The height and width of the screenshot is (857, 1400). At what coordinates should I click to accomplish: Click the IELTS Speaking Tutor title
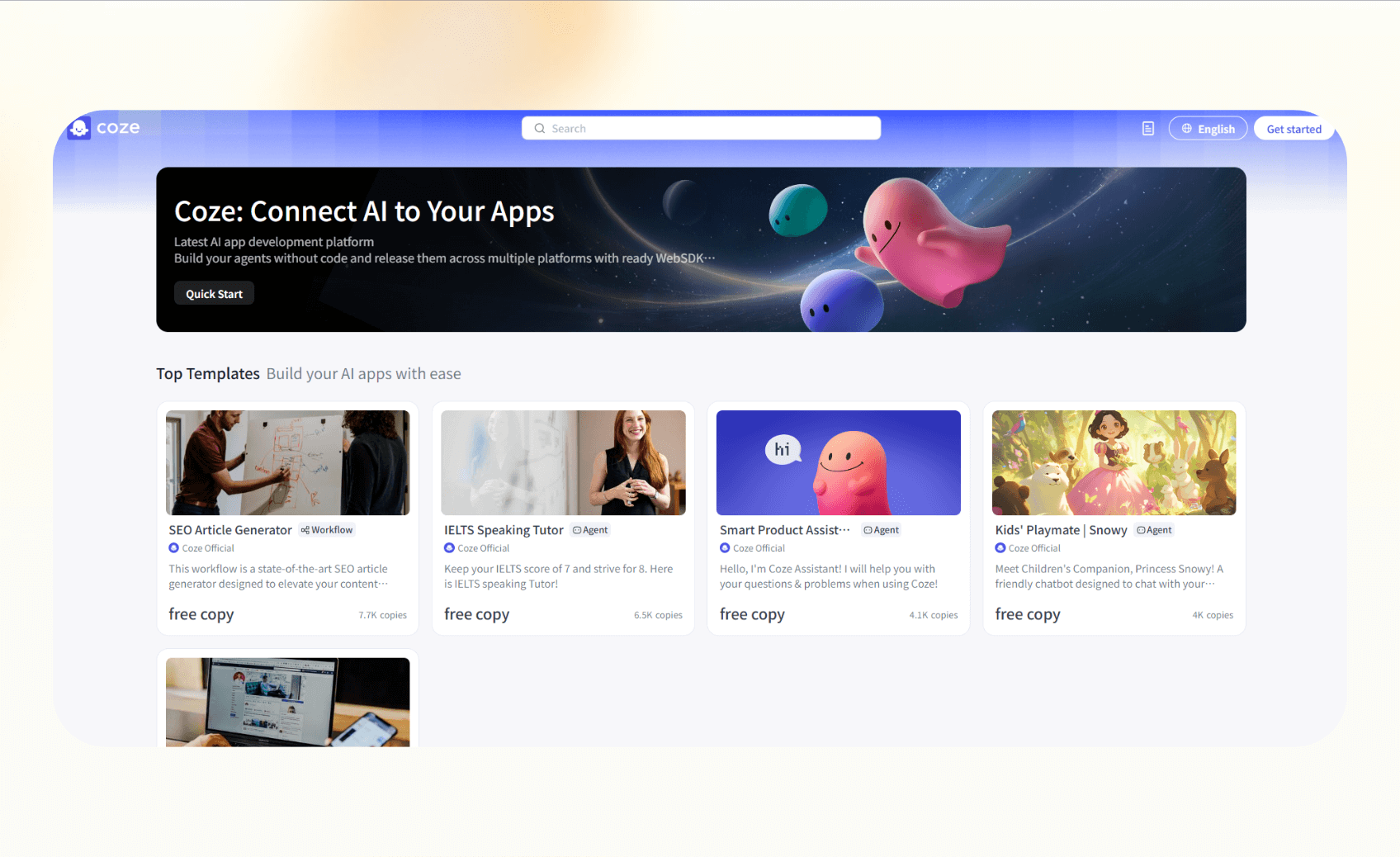click(x=504, y=530)
